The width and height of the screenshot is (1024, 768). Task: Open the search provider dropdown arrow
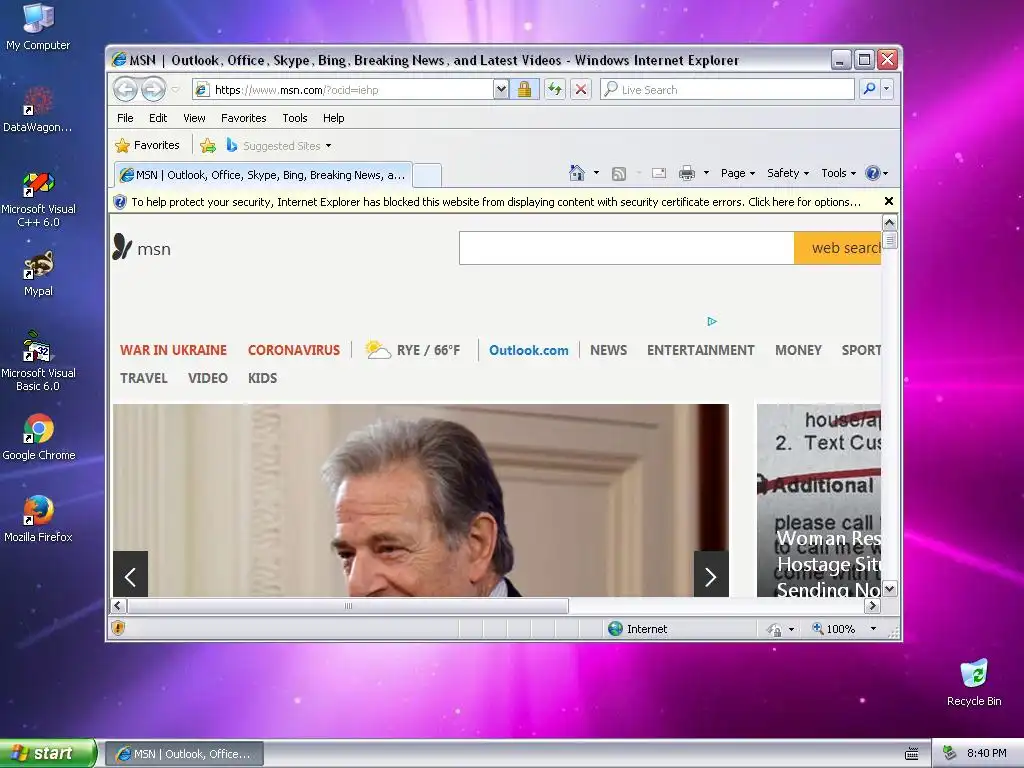pos(886,89)
